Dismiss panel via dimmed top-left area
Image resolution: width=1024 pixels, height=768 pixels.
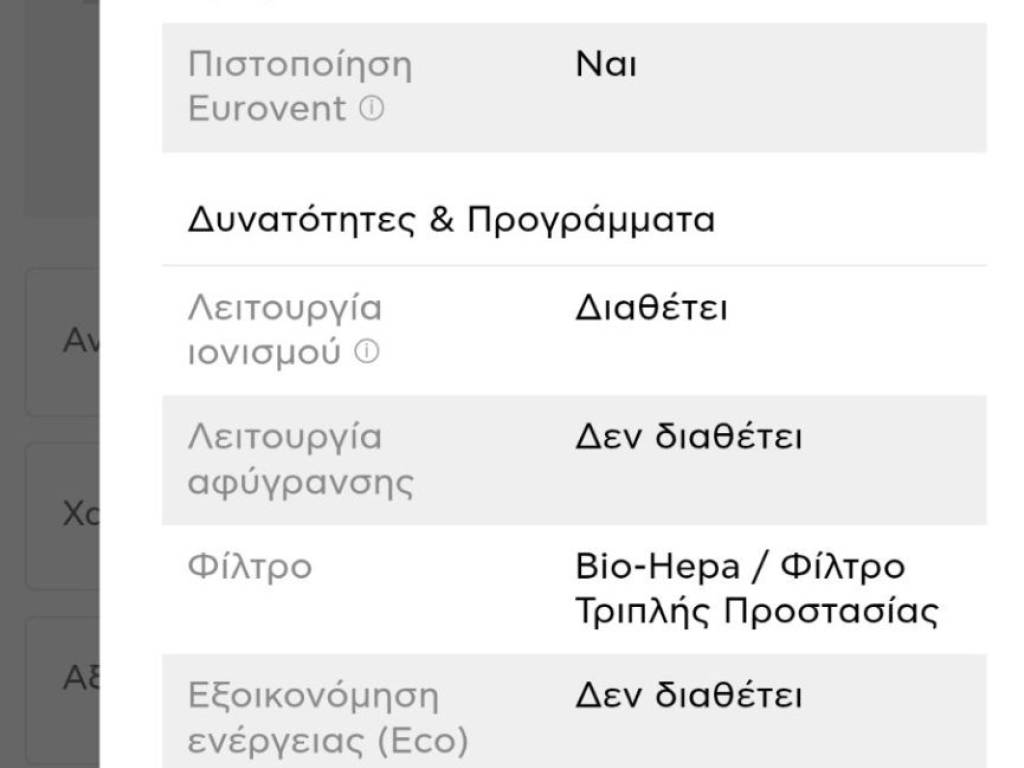coord(48,100)
